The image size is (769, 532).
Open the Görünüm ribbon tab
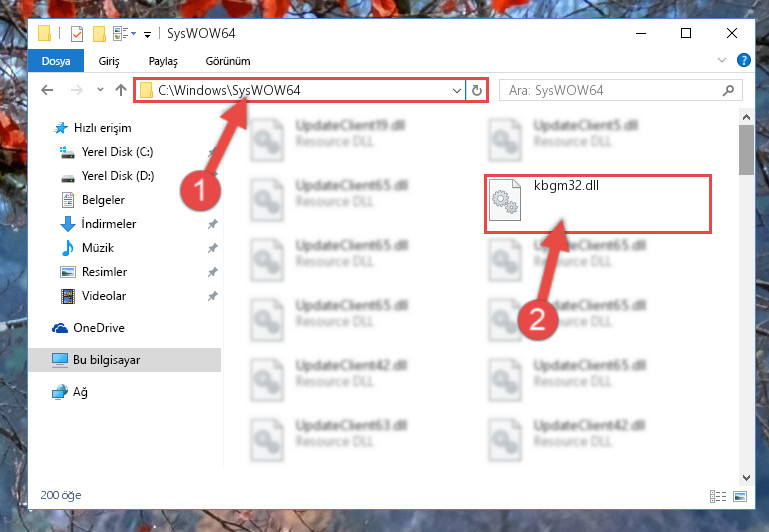(228, 61)
